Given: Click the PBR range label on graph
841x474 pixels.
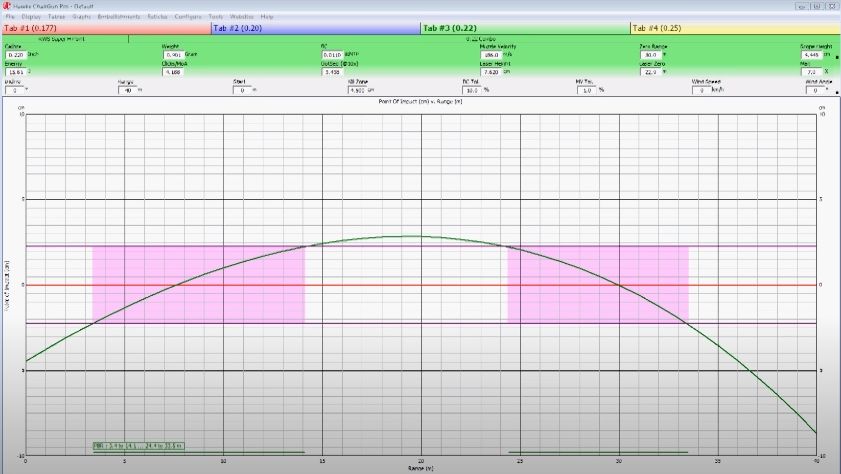Looking at the screenshot, I should [x=138, y=446].
